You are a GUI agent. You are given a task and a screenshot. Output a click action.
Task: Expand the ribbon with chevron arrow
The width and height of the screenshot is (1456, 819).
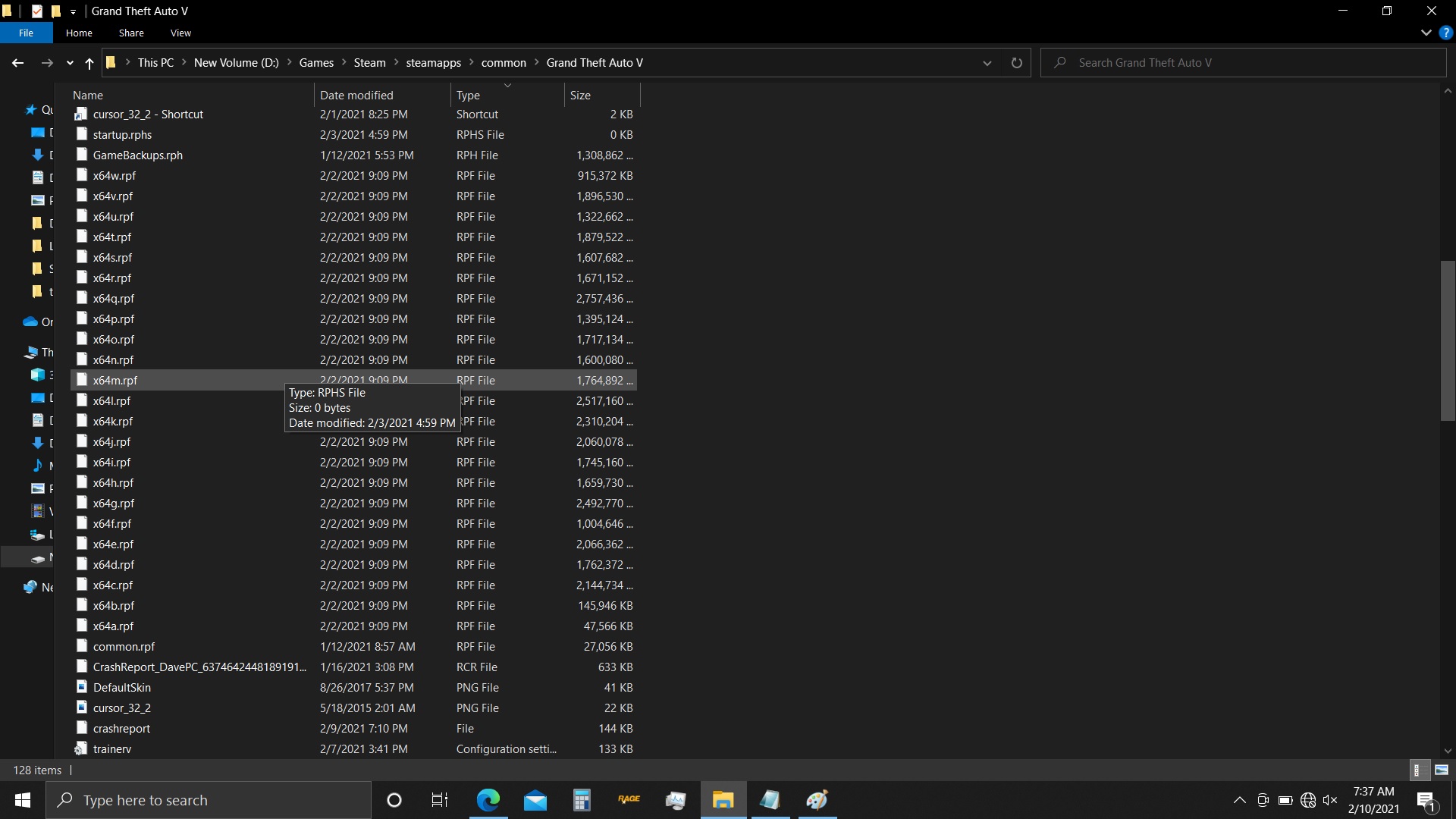(1426, 33)
